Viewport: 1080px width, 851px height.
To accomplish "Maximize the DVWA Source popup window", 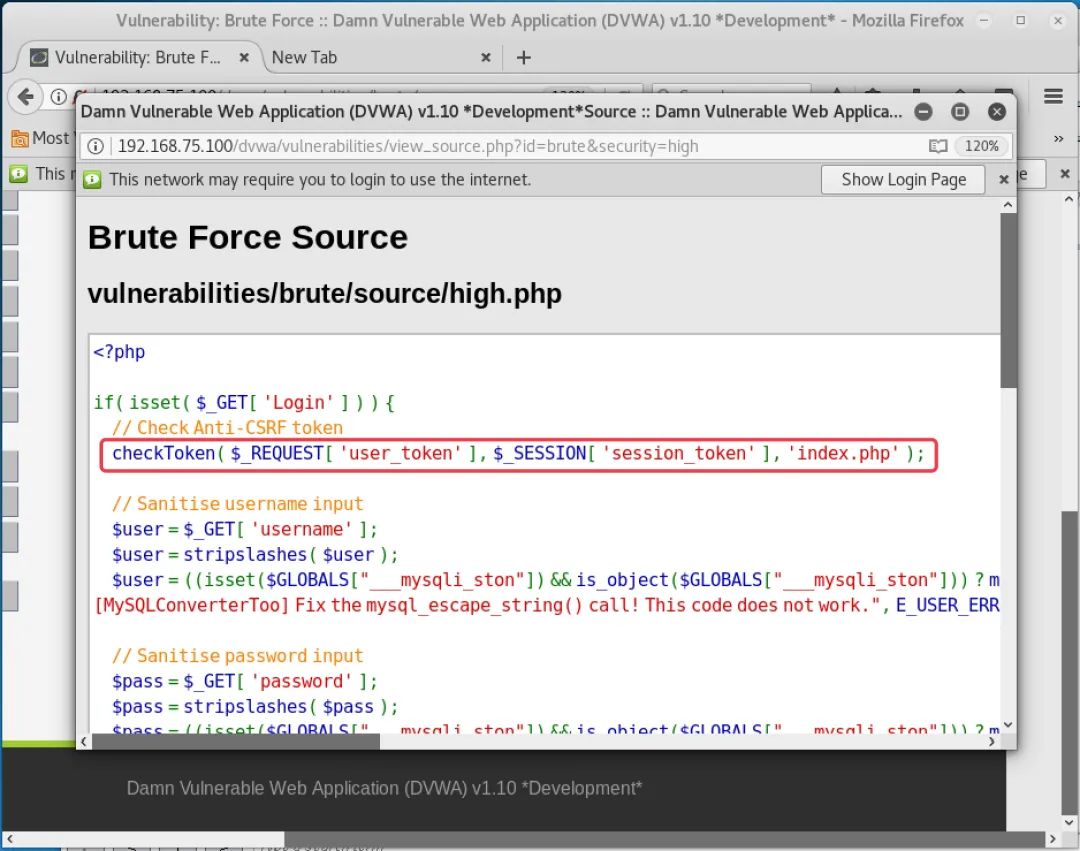I will click(x=960, y=112).
